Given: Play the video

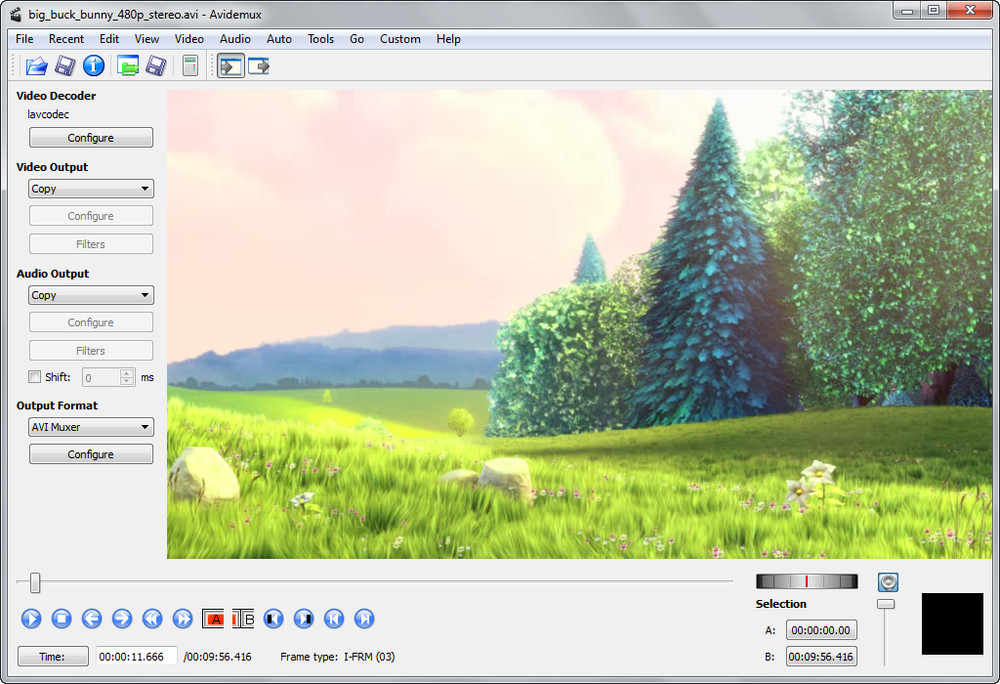Looking at the screenshot, I should coord(31,619).
